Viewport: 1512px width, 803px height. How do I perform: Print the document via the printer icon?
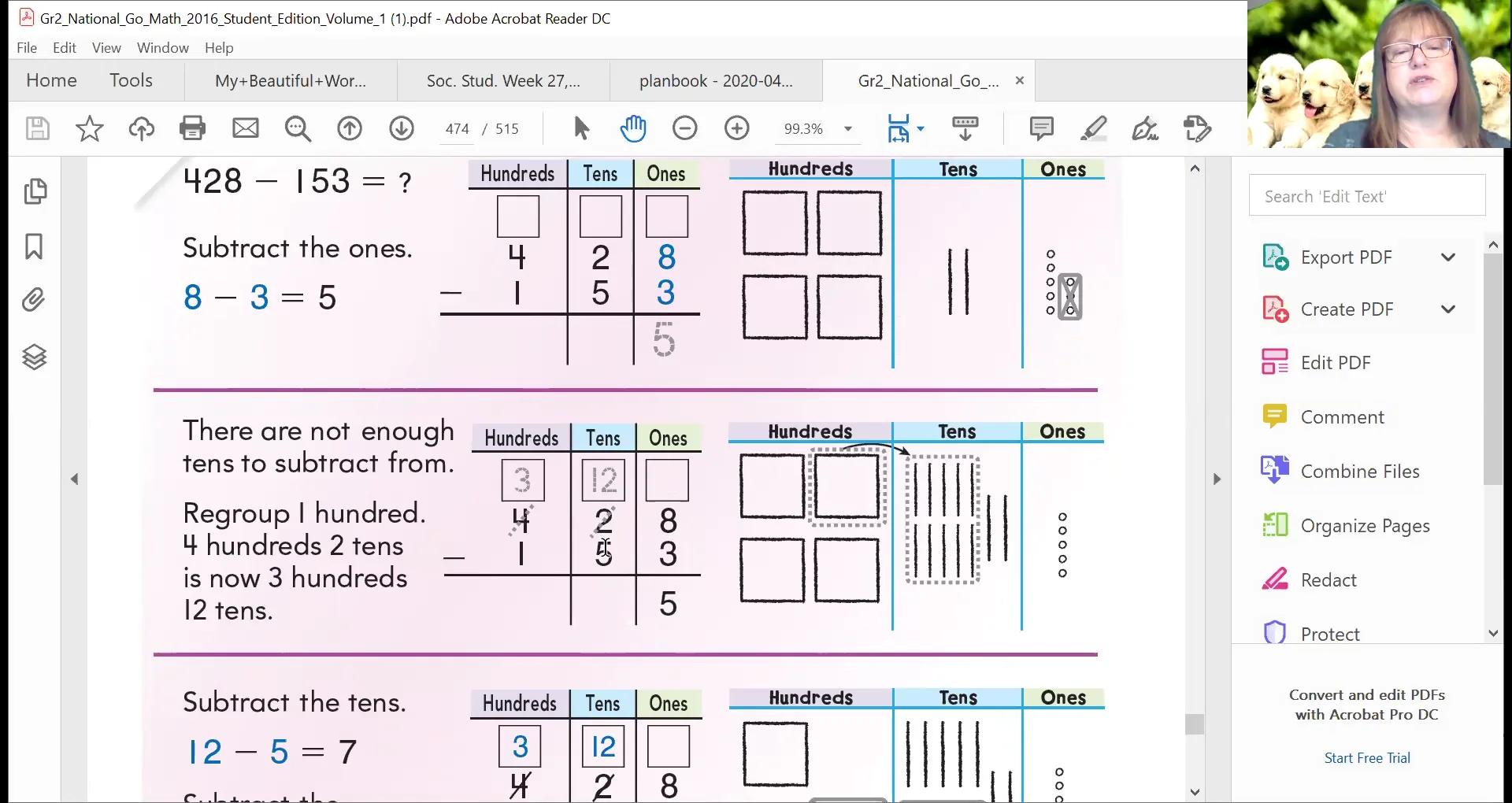point(192,128)
